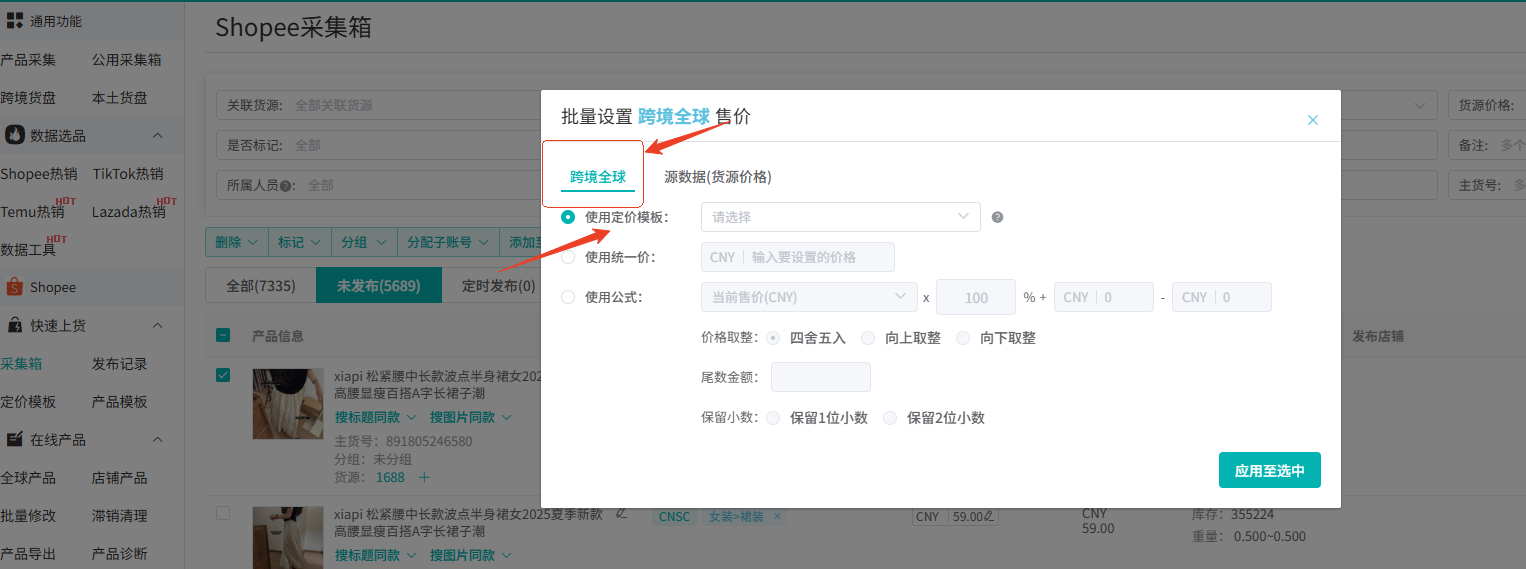Open 产品模板 in sidebar menu
This screenshot has width=1526, height=569.
click(x=120, y=402)
